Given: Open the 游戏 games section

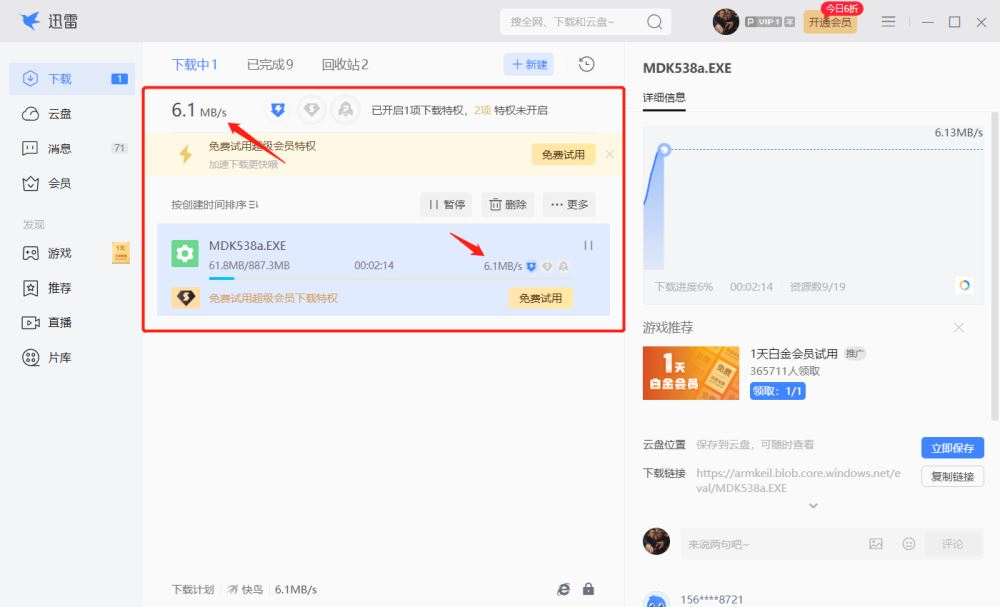Looking at the screenshot, I should 71,253.
